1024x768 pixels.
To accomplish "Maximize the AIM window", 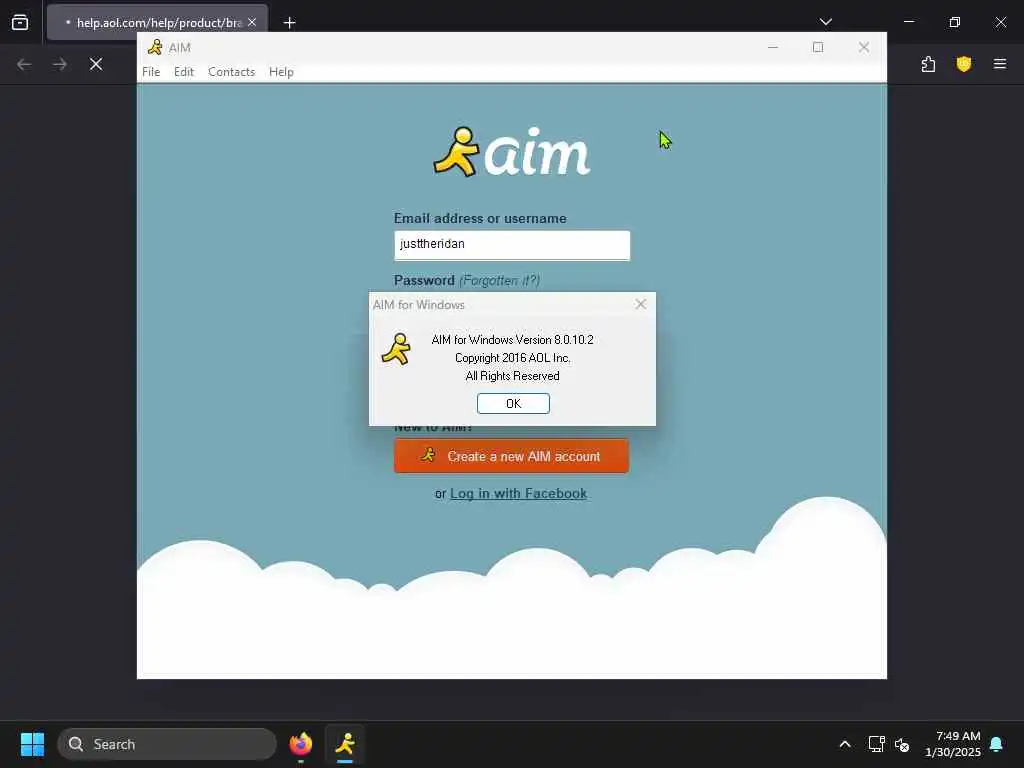I will (x=818, y=47).
